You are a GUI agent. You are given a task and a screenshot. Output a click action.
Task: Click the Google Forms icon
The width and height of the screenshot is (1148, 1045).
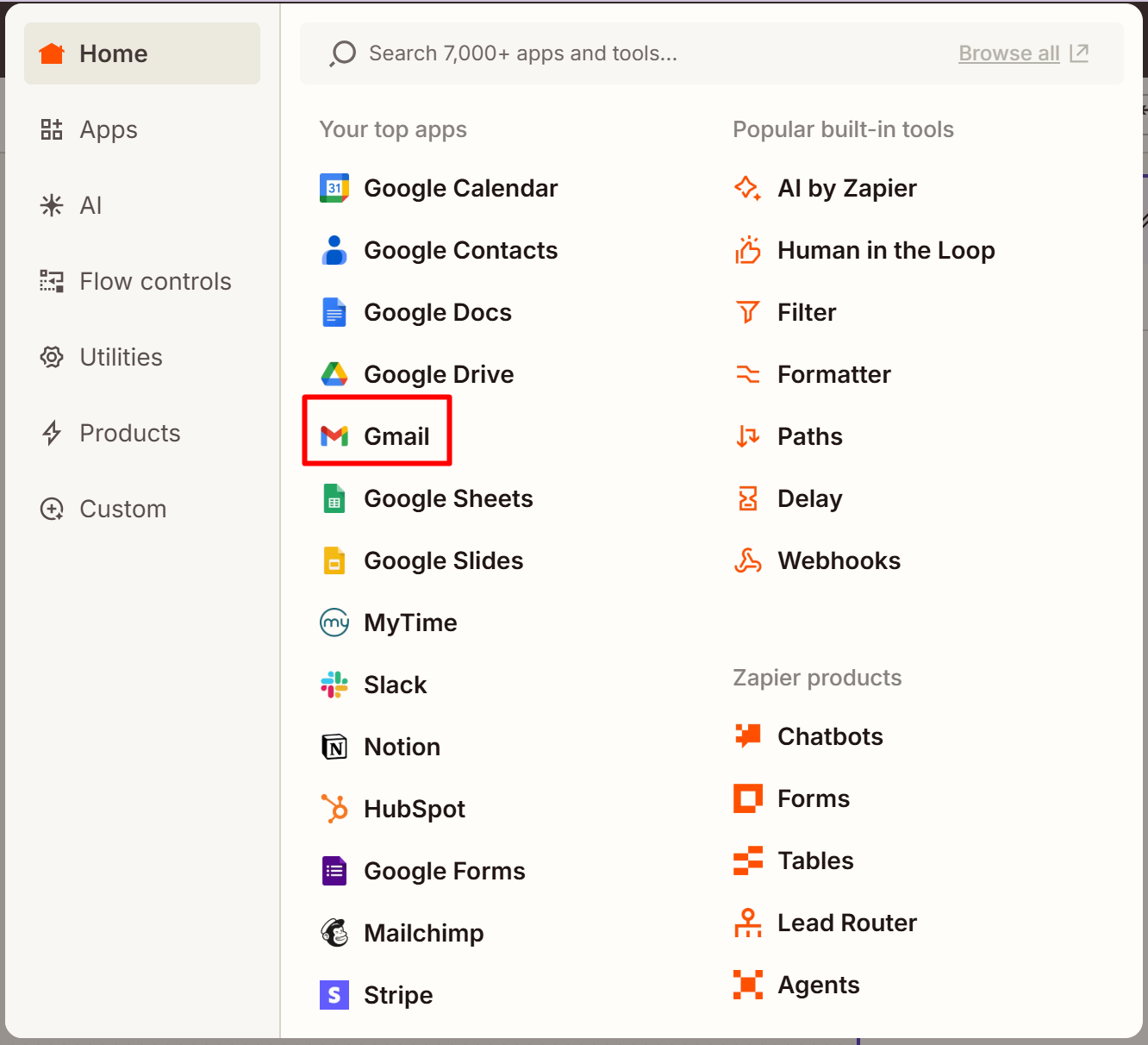(334, 871)
